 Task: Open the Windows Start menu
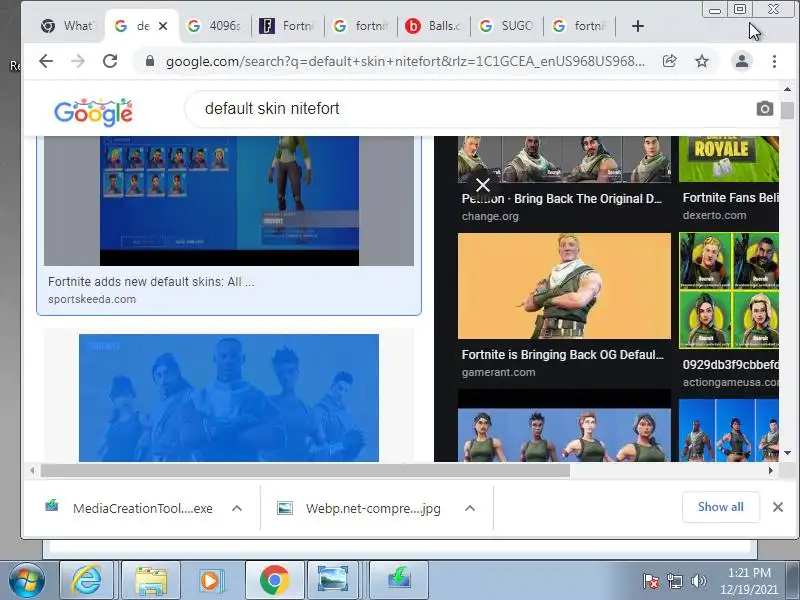(27, 580)
